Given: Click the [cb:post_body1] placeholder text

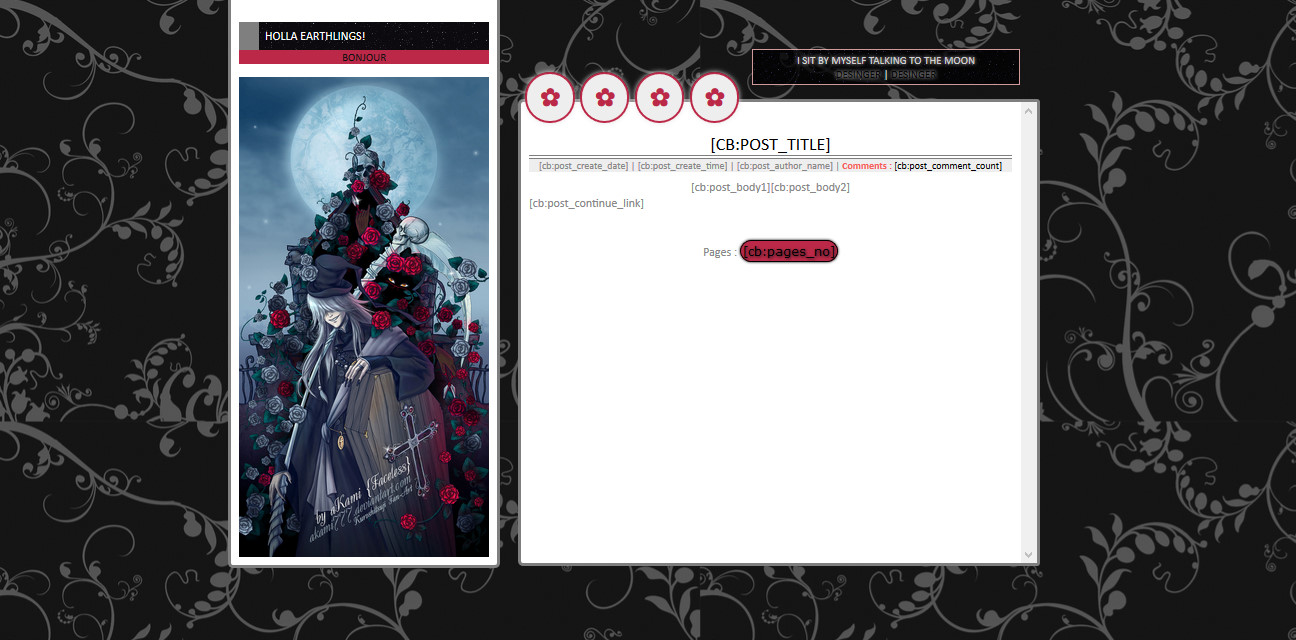Looking at the screenshot, I should coord(730,187).
